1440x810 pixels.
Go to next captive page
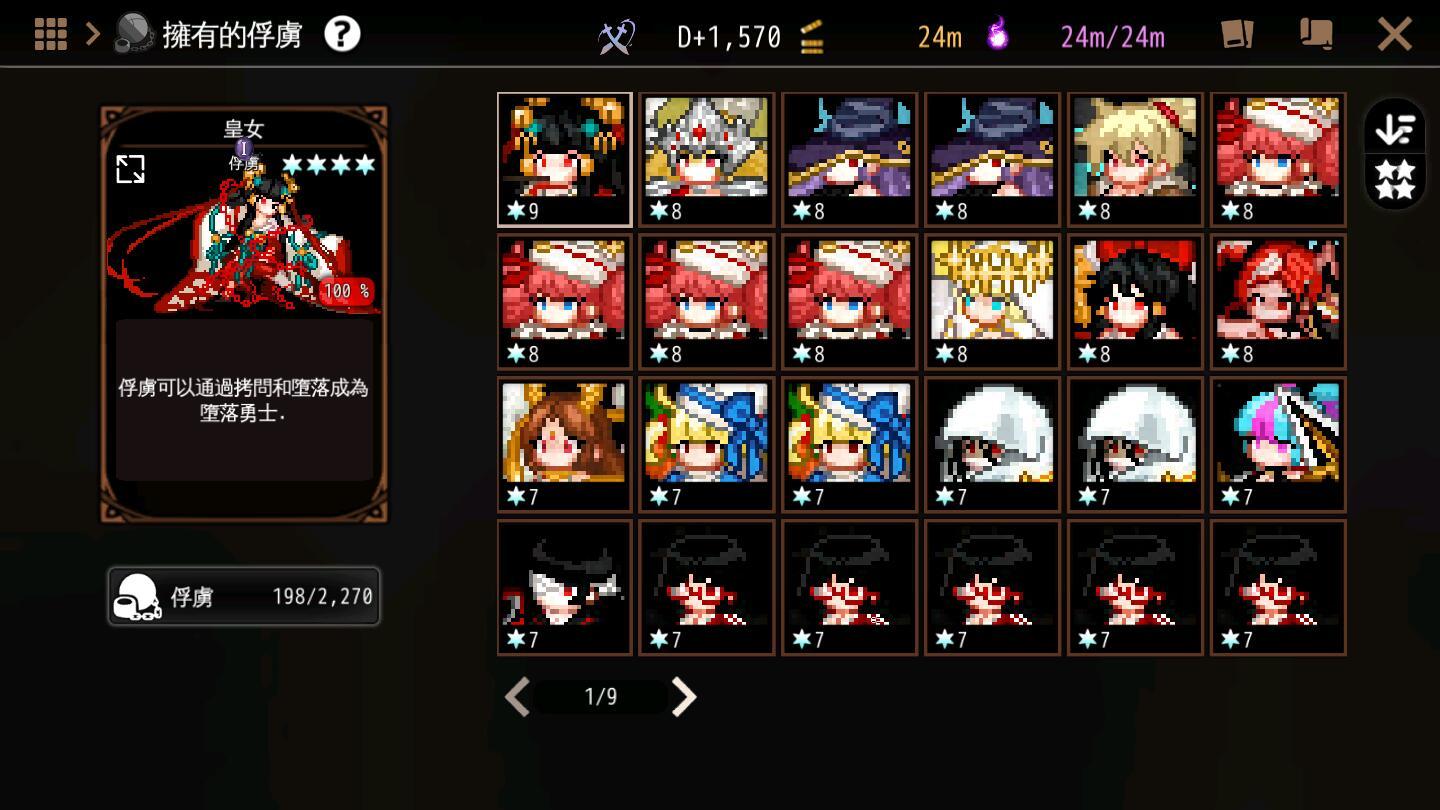(x=683, y=697)
